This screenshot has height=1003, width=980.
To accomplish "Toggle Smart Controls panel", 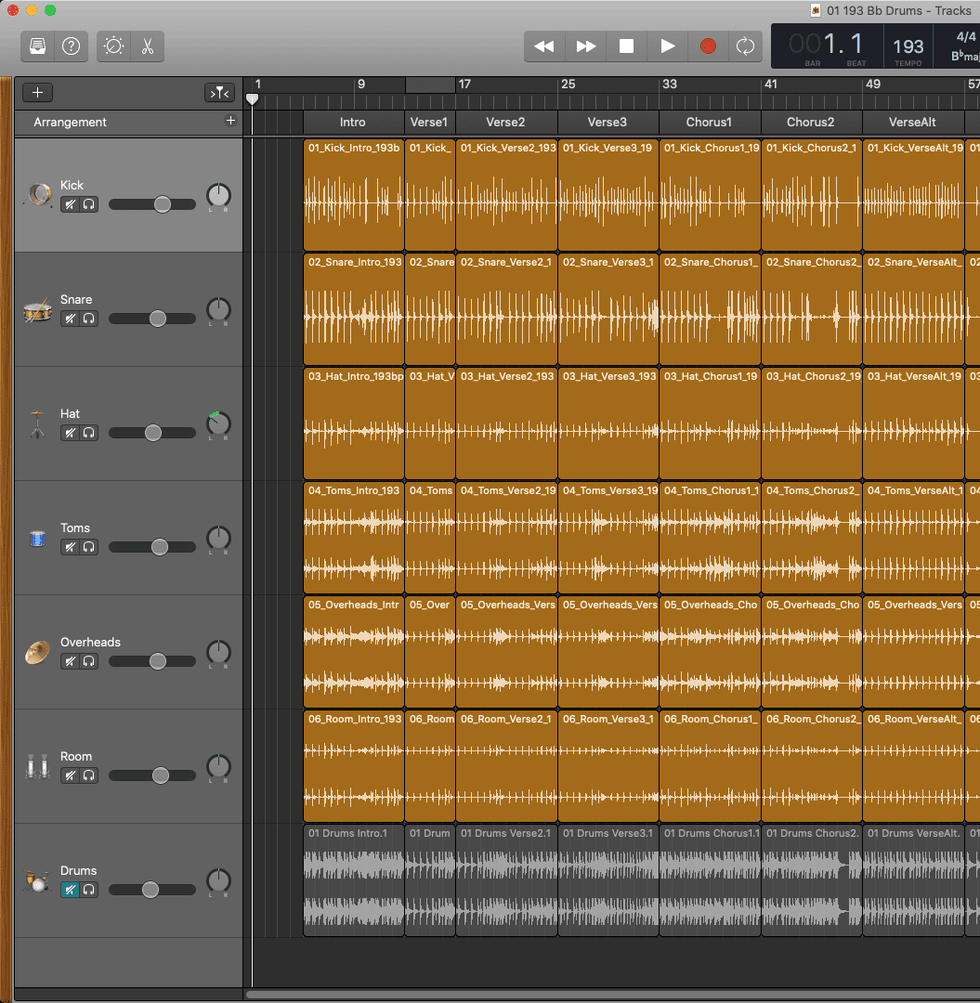I will (x=114, y=46).
